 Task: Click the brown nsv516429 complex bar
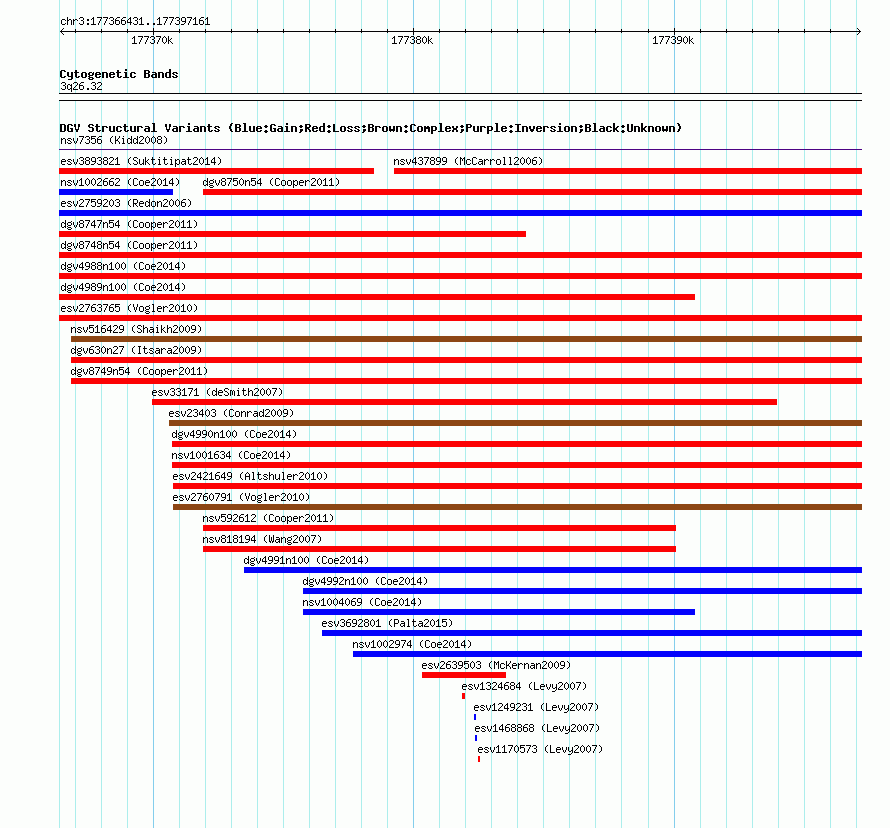click(x=467, y=339)
